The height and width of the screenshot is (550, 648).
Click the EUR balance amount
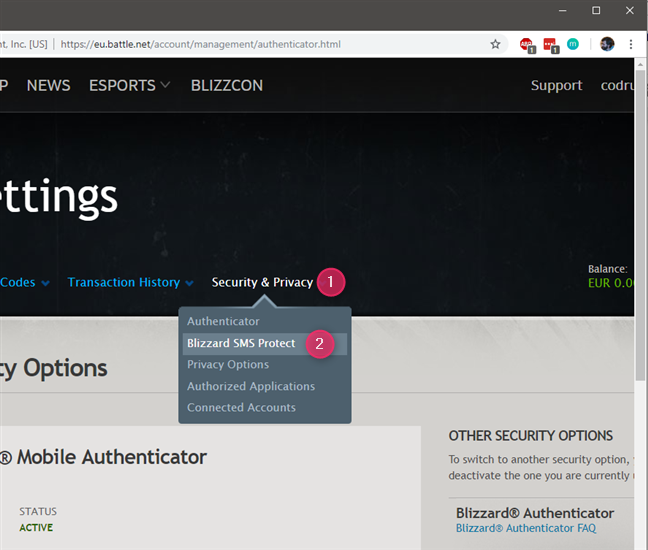[611, 283]
